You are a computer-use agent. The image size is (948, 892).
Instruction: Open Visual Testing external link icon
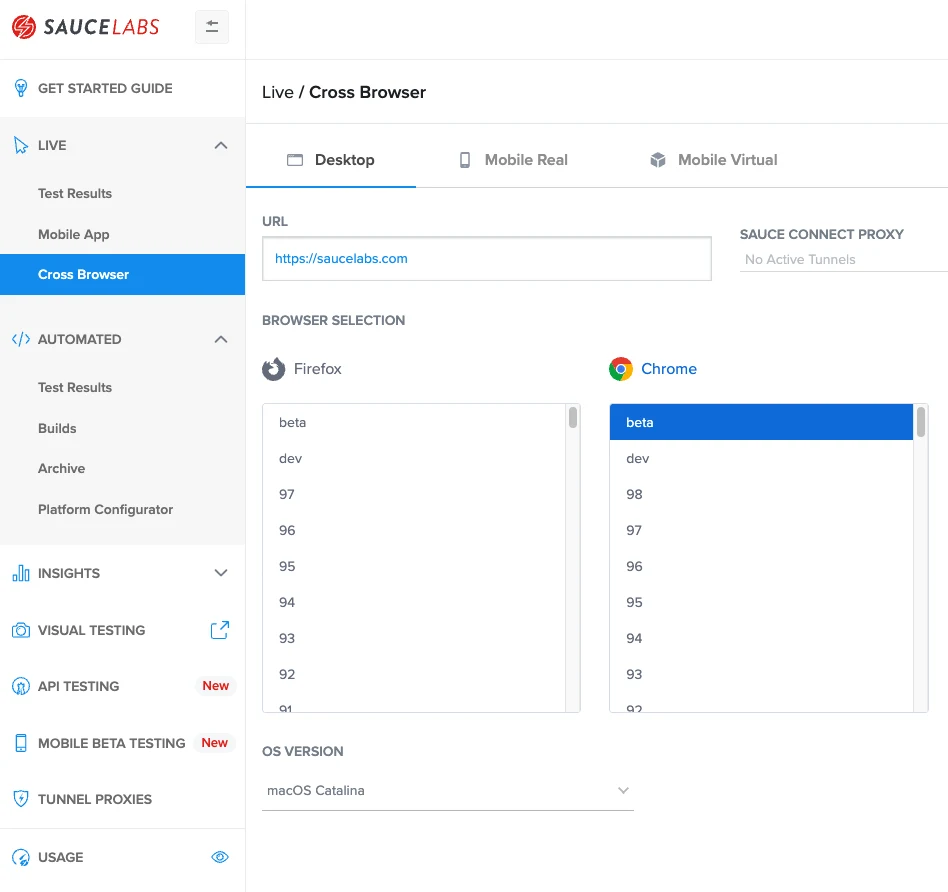[x=220, y=630]
